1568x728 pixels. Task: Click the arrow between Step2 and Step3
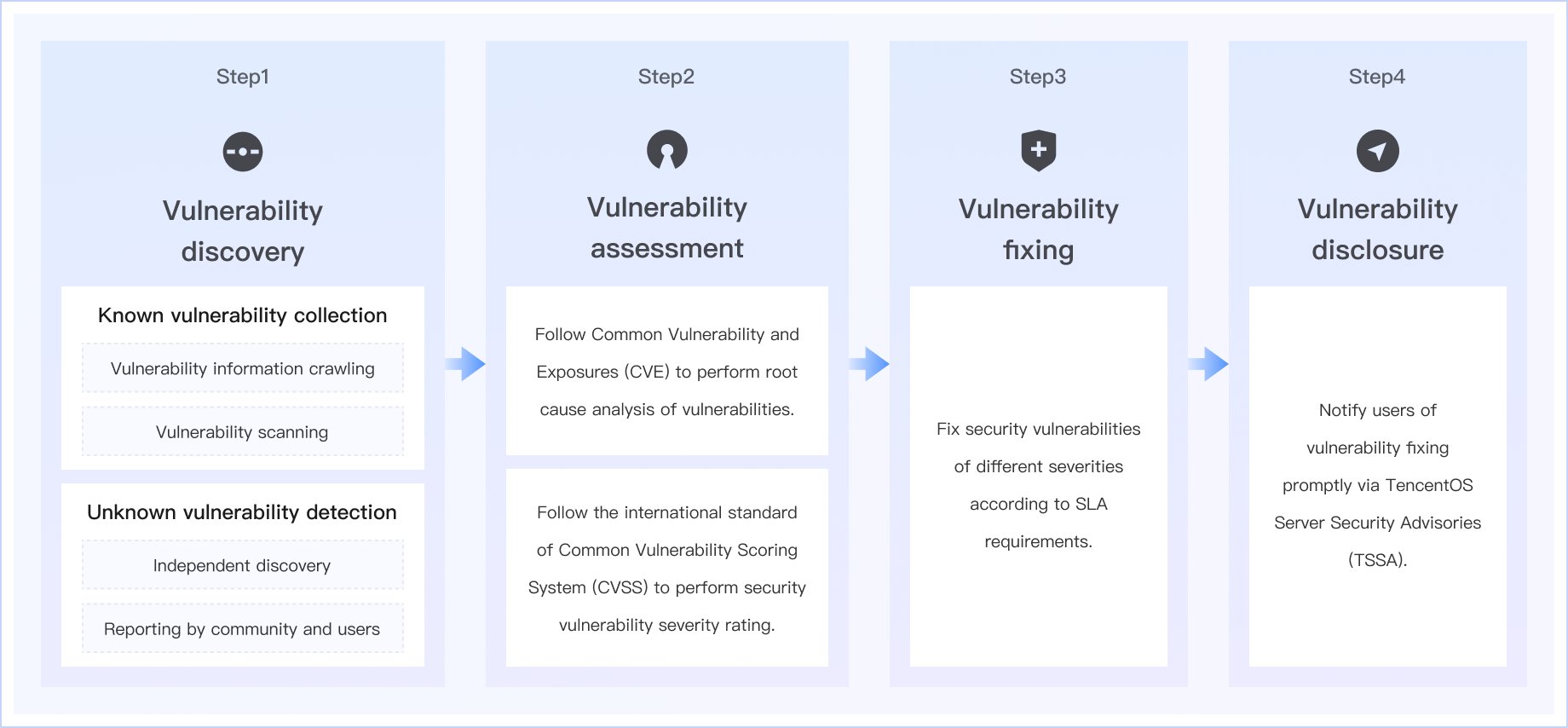click(869, 364)
